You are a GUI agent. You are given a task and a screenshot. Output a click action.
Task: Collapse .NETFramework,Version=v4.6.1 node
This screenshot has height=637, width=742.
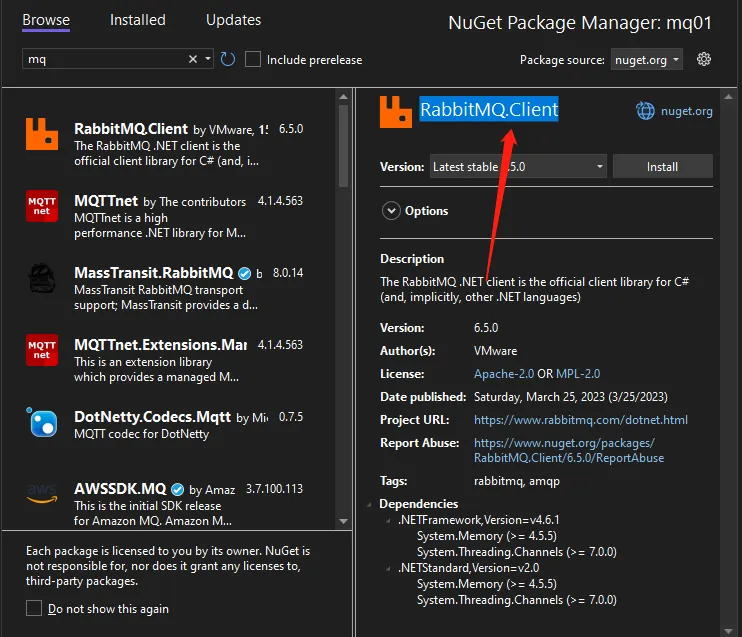389,521
